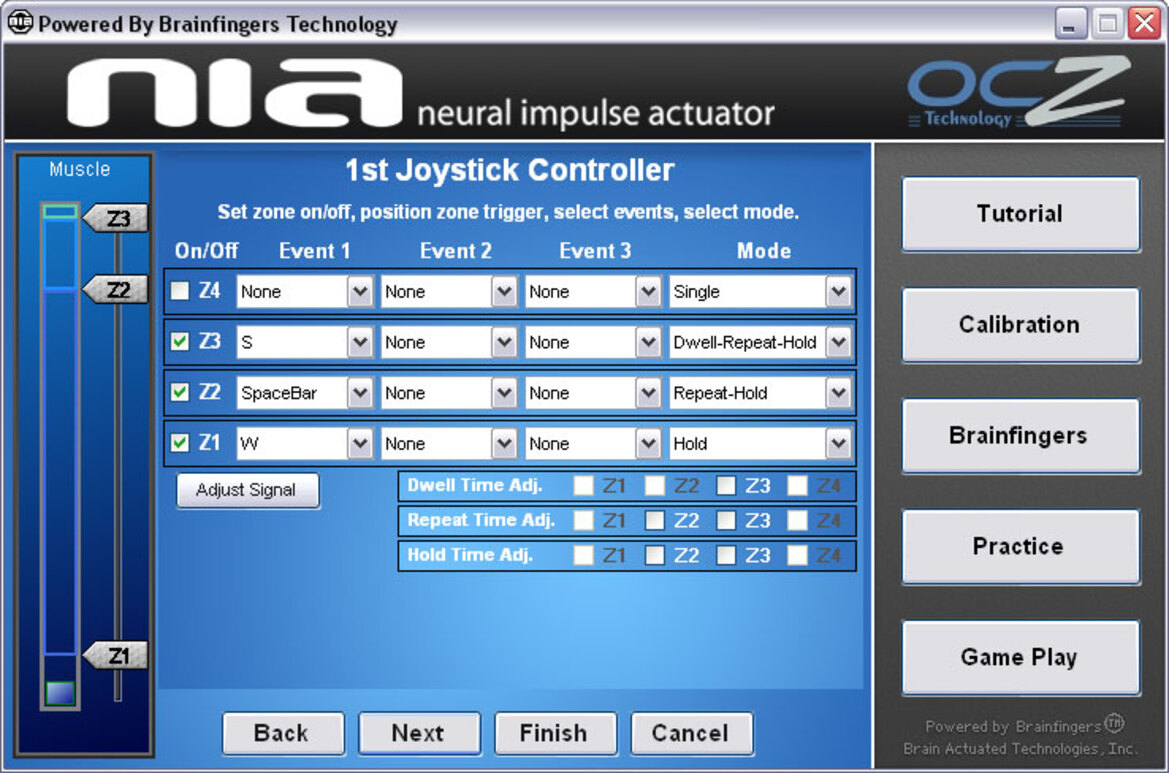Check Z2 in Repeat Time Adj. row
The image size is (1169, 773).
[655, 520]
